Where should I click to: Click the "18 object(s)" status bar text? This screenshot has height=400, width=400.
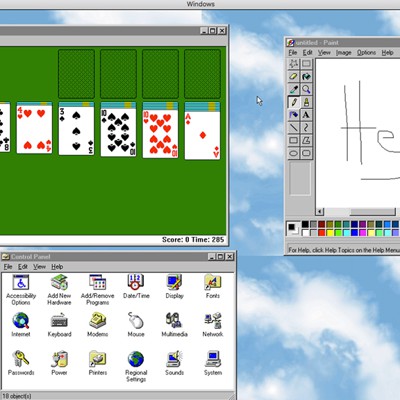17,396
